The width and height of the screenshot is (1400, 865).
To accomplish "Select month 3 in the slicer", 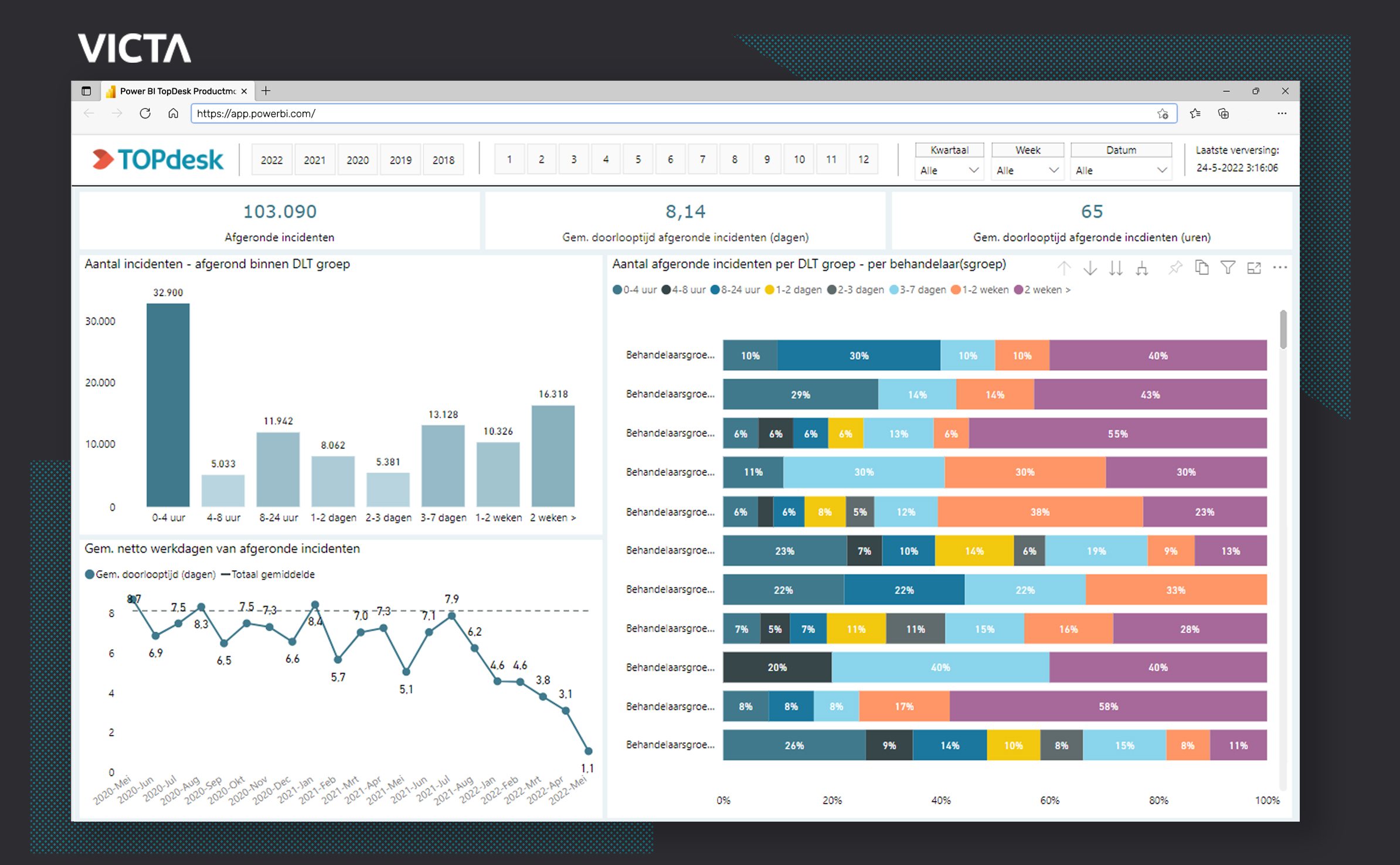I will tap(574, 159).
